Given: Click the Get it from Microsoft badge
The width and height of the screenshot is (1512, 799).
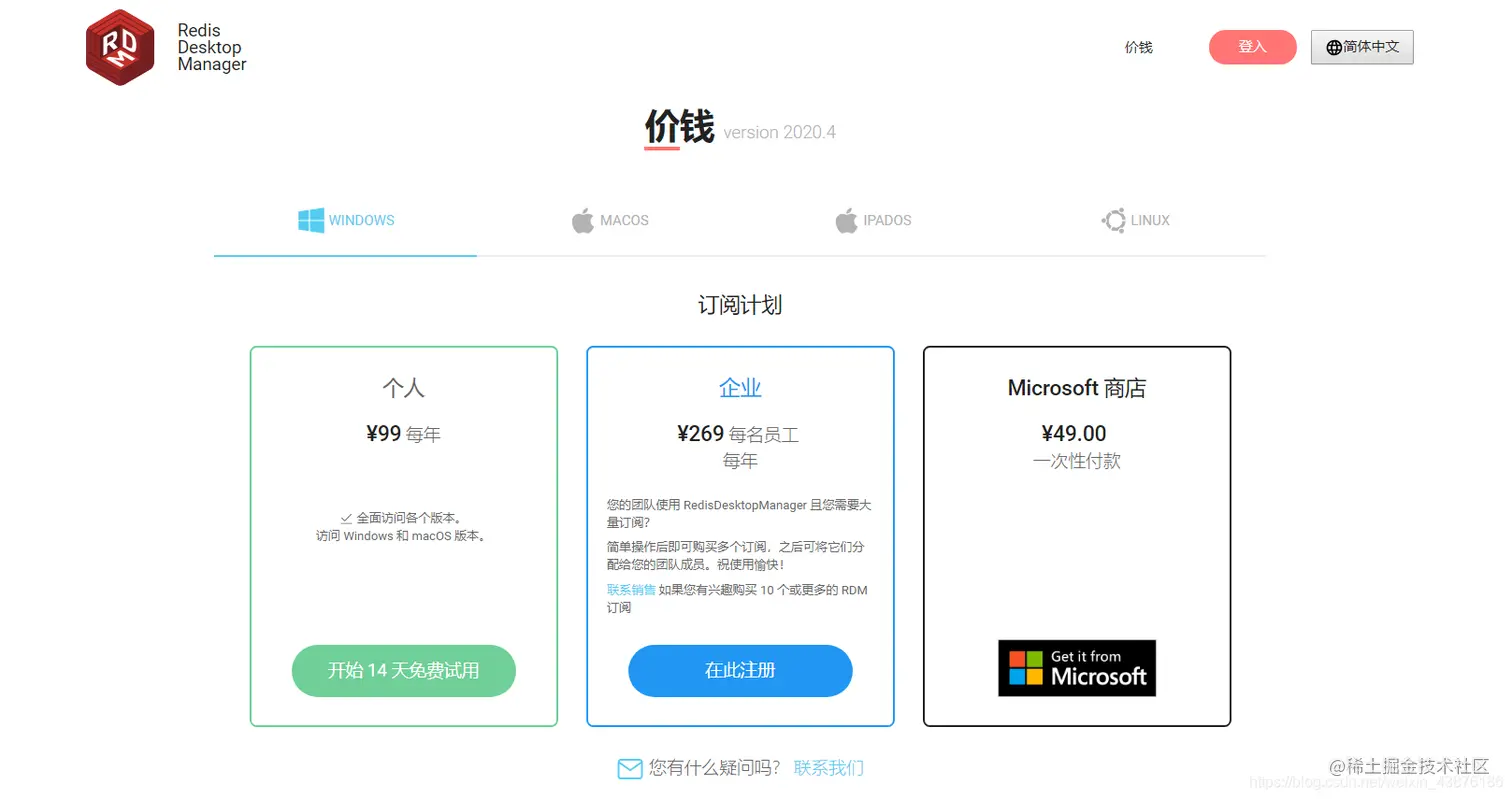Looking at the screenshot, I should [x=1077, y=668].
